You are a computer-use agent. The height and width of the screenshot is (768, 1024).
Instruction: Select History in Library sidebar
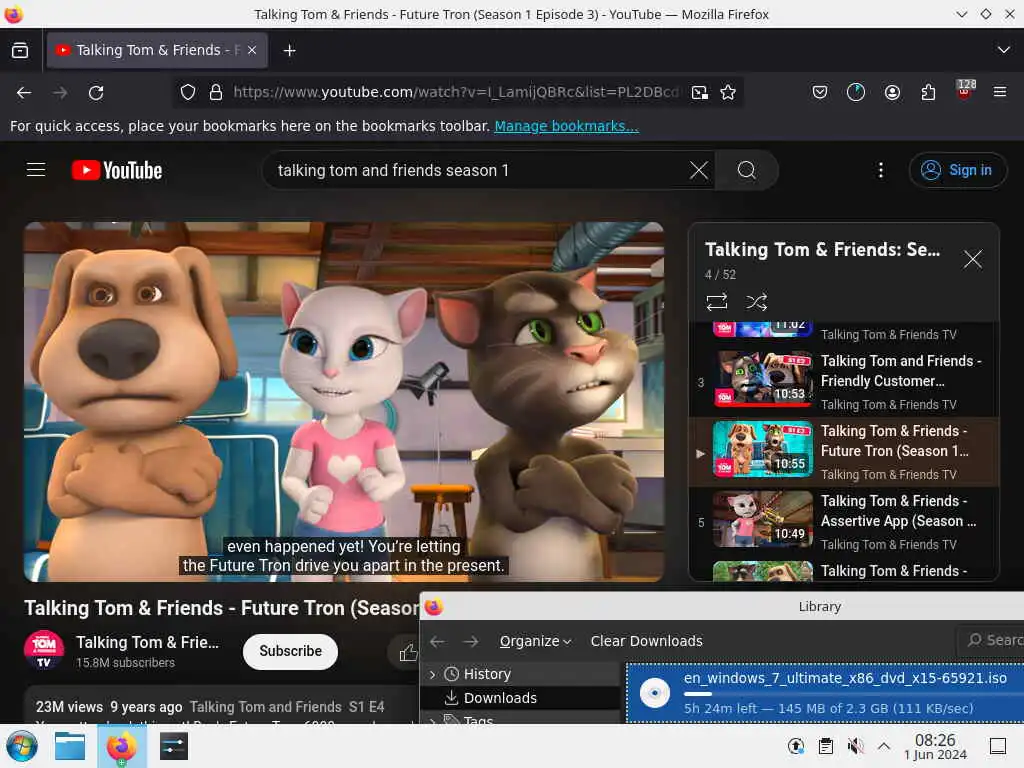tap(487, 674)
